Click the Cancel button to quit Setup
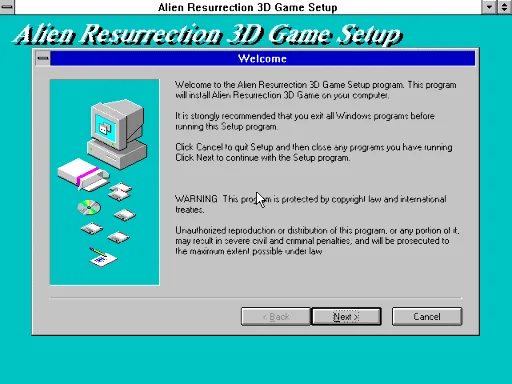 [427, 316]
